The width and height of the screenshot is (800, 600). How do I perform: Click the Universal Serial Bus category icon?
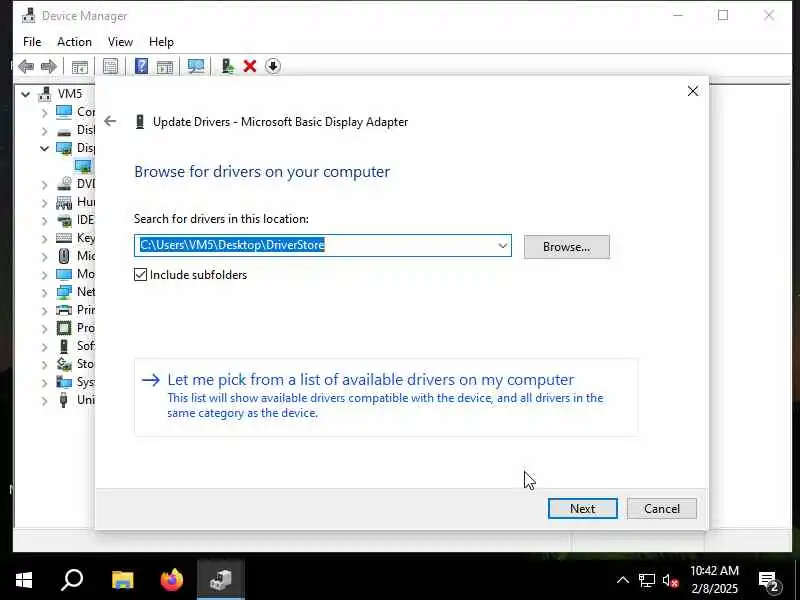click(x=63, y=399)
